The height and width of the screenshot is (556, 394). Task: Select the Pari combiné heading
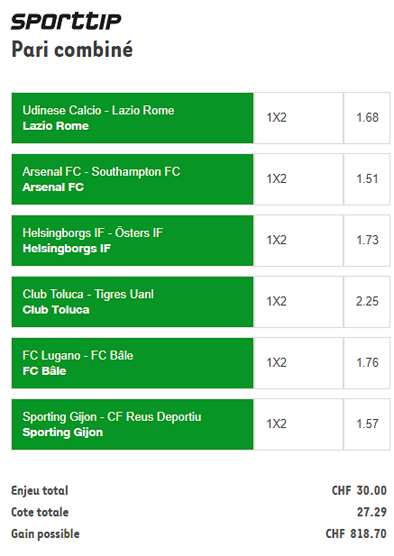click(72, 49)
